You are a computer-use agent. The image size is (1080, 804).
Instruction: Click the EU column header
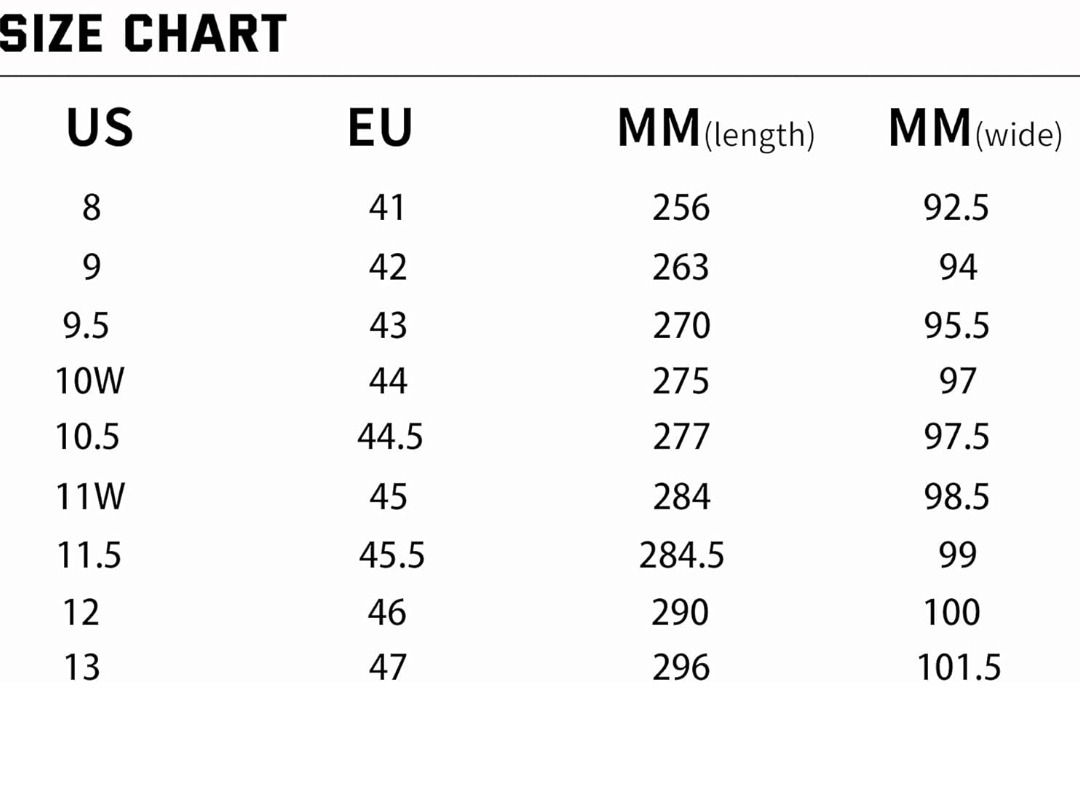click(x=380, y=129)
